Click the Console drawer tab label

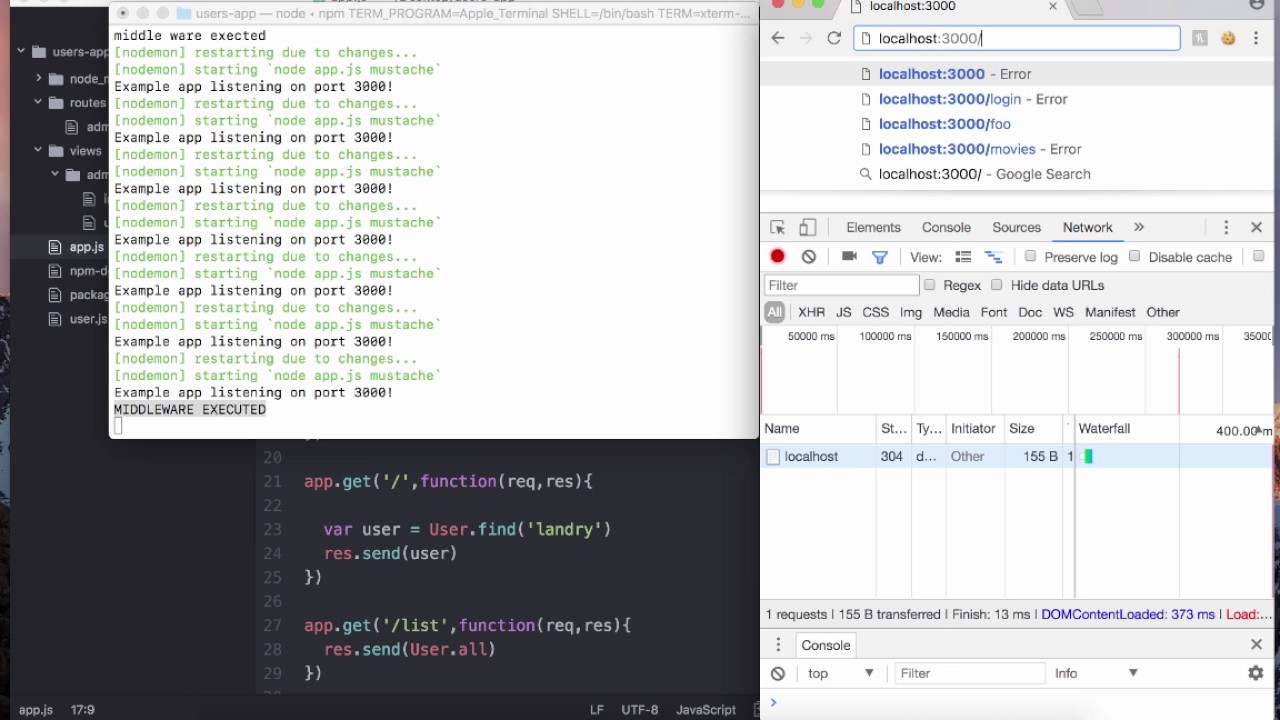pyautogui.click(x=825, y=645)
